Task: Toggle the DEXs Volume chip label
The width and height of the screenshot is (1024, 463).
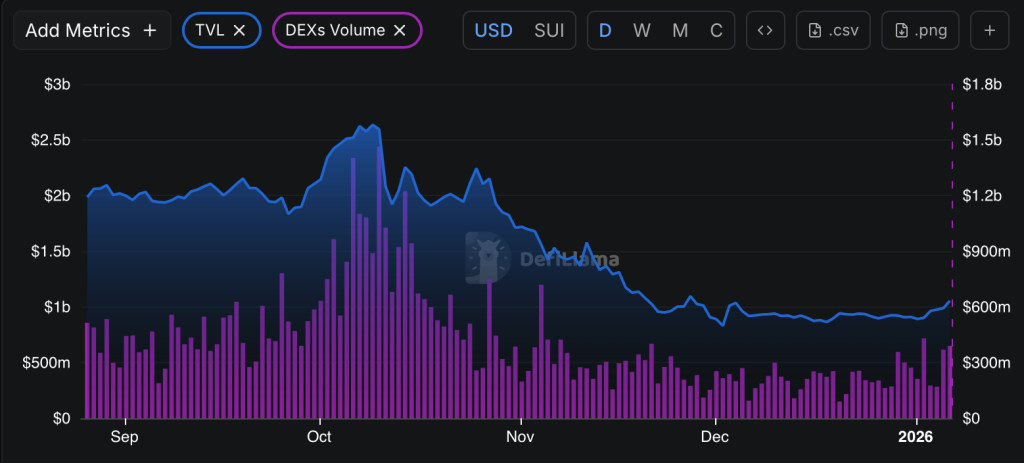Action: [x=335, y=30]
